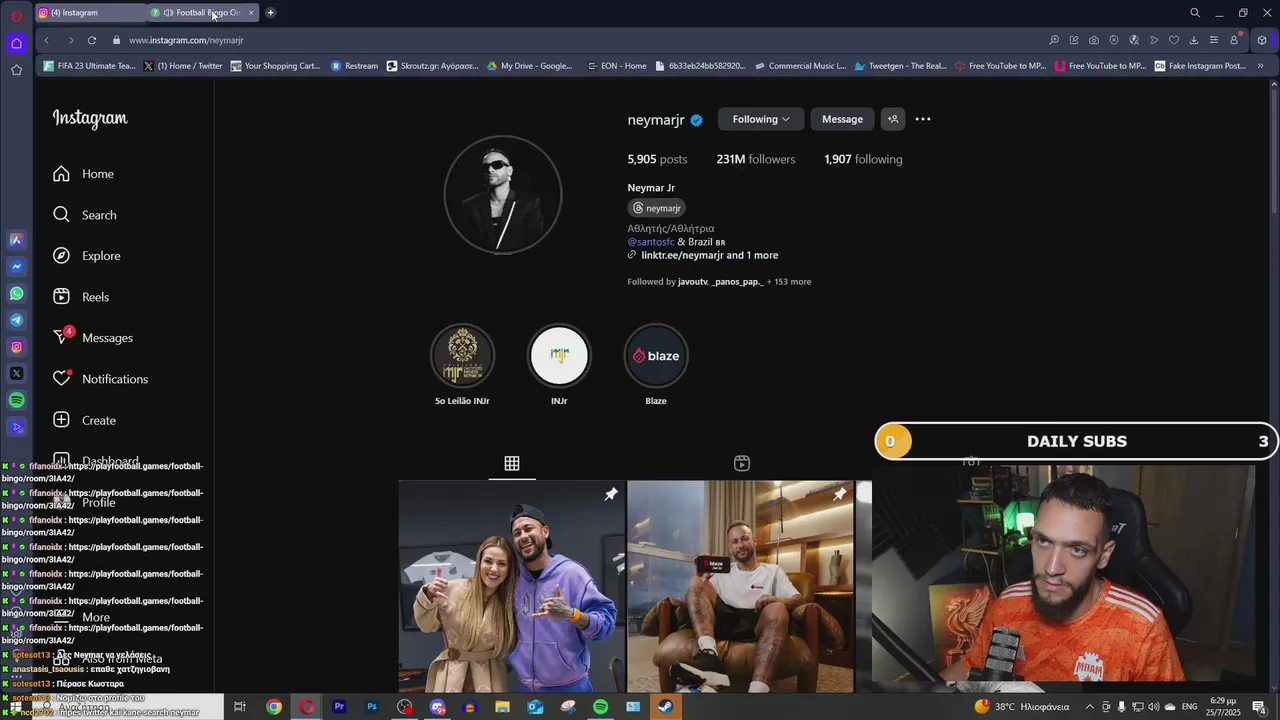Open Explore in Instagram sidebar
This screenshot has height=720, width=1280.
point(87,256)
